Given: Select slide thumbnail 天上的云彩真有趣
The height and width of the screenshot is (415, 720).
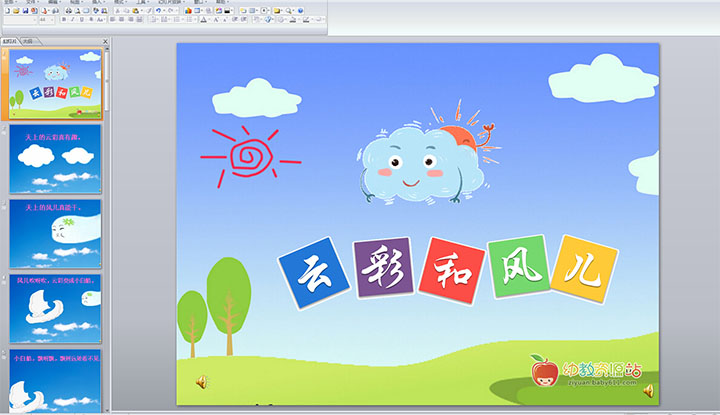Looking at the screenshot, I should (55, 159).
